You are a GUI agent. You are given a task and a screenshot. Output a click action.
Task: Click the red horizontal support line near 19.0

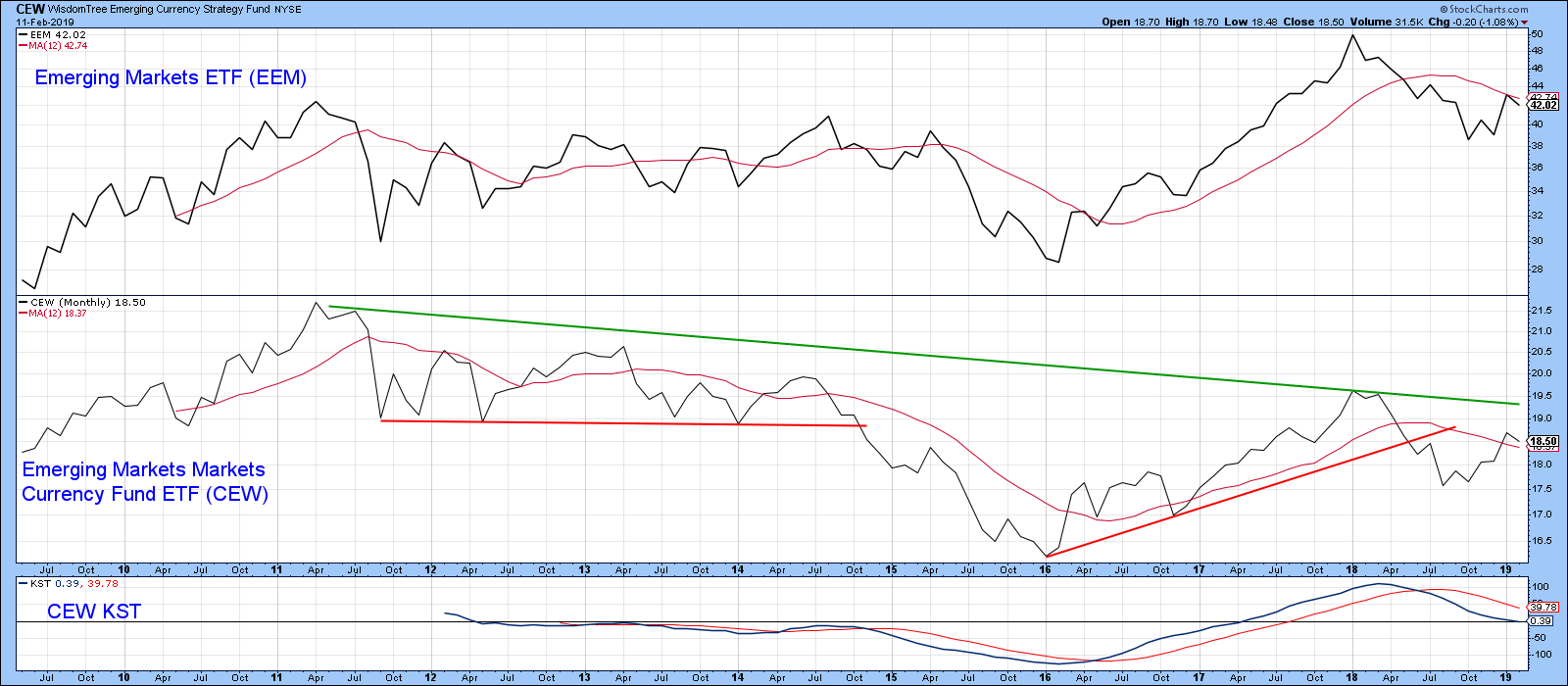pos(623,423)
